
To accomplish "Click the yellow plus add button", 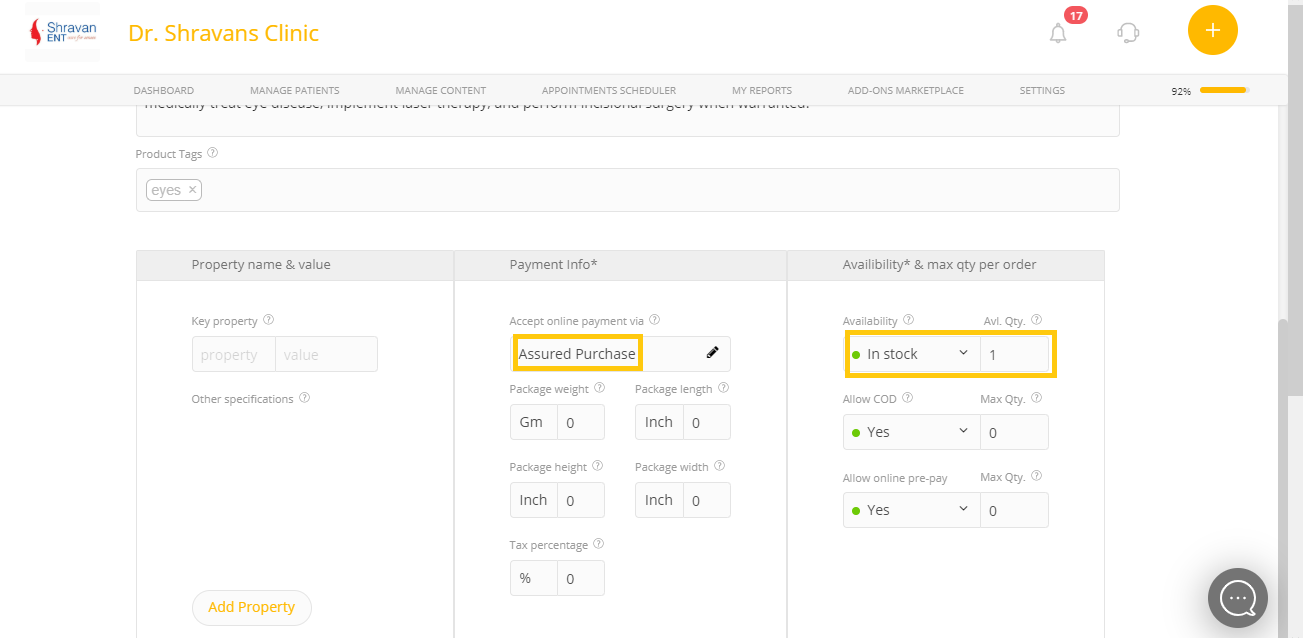I will tap(1212, 31).
